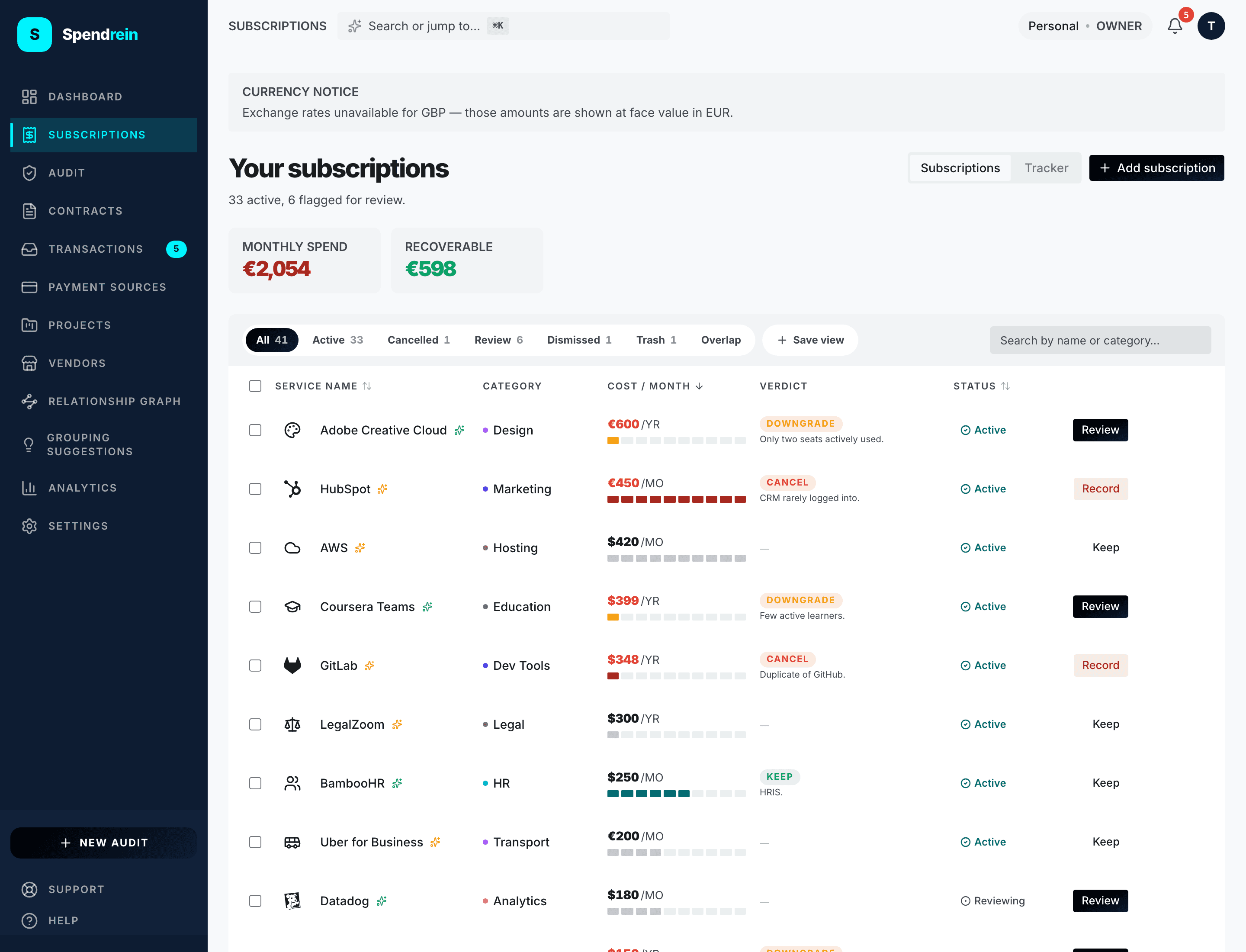Click the sparkle icon next to AWS
The image size is (1246, 952).
click(360, 548)
